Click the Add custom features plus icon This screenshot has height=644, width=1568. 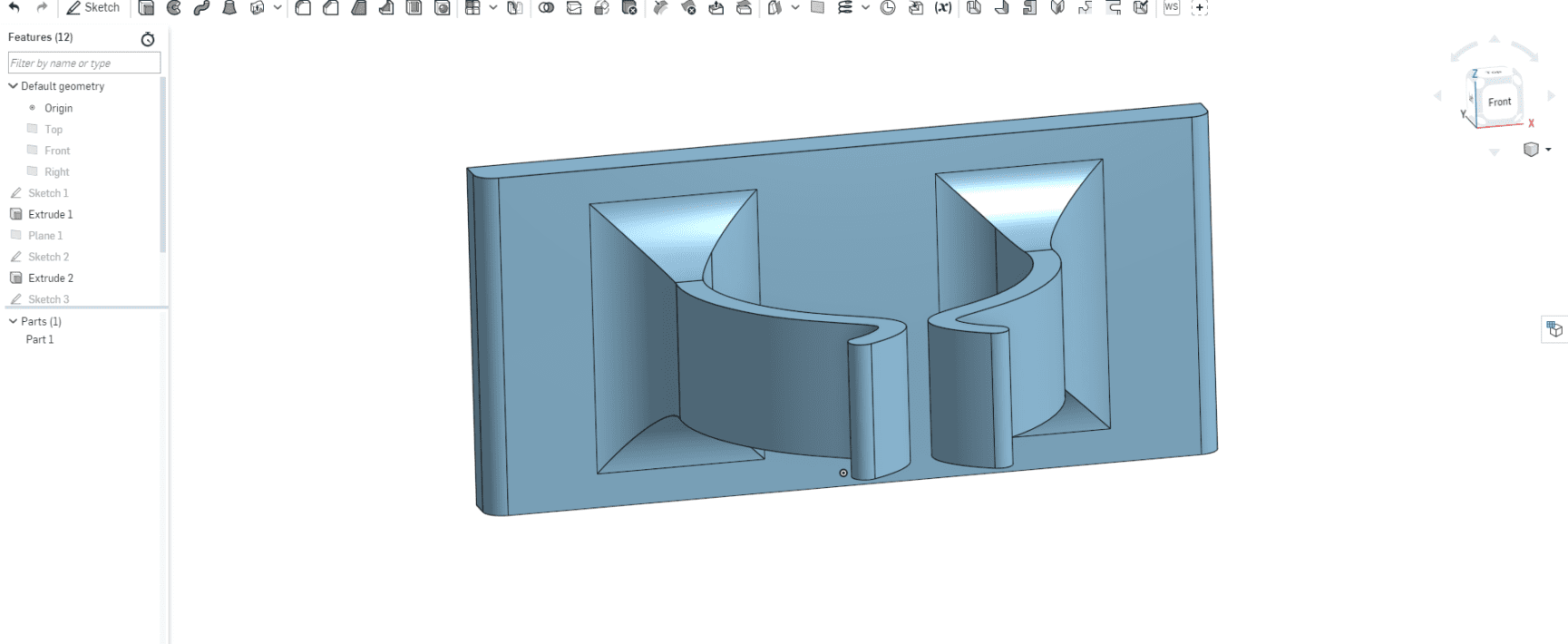tap(1199, 7)
